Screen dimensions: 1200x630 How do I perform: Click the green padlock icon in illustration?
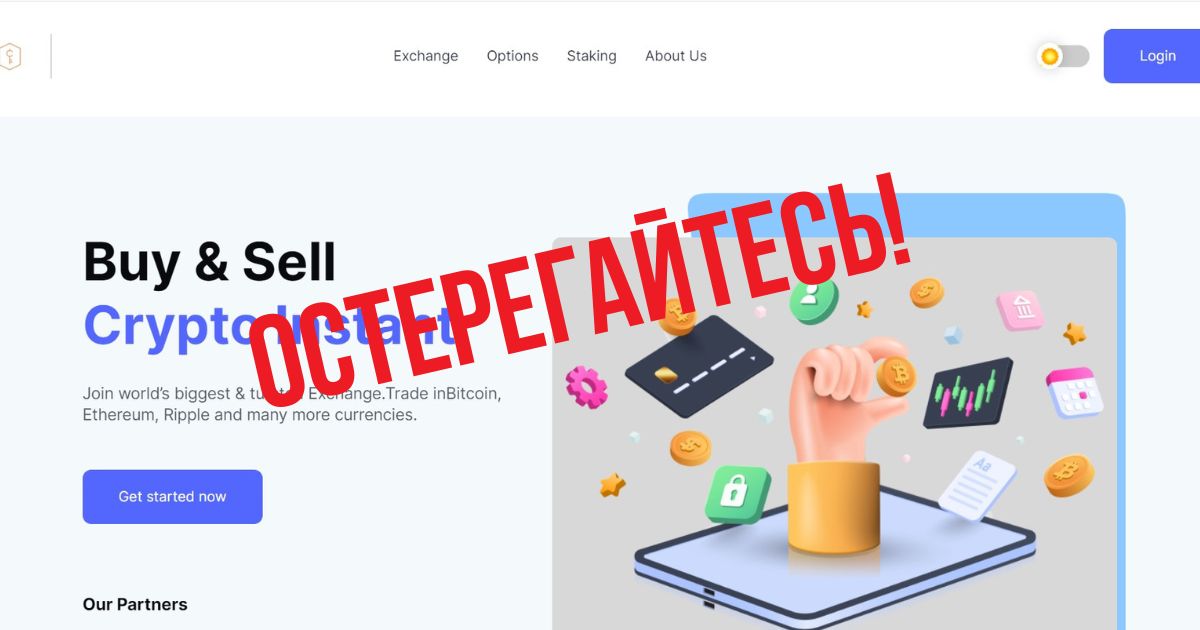(x=737, y=493)
